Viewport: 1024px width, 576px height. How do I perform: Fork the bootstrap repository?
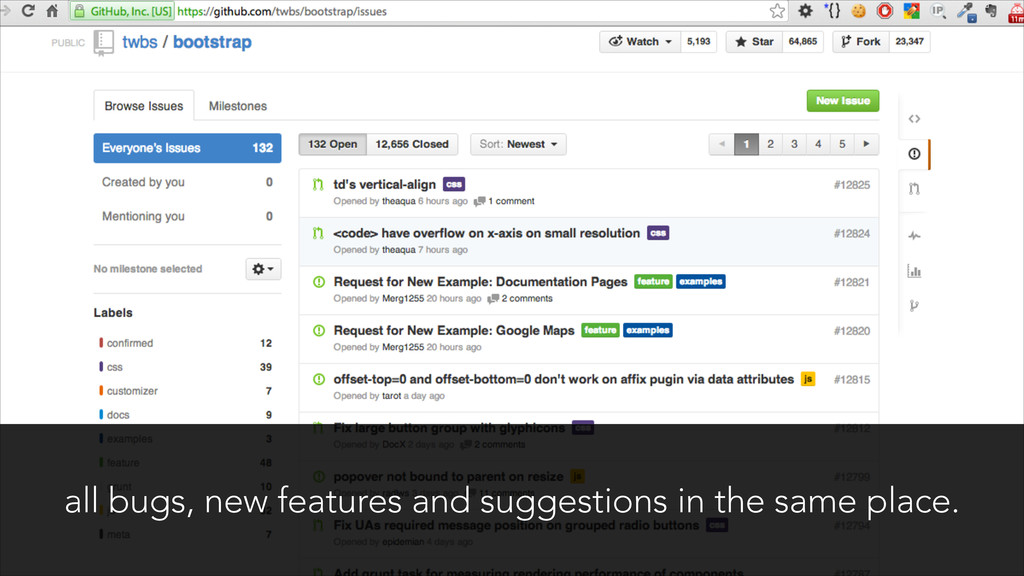[860, 42]
